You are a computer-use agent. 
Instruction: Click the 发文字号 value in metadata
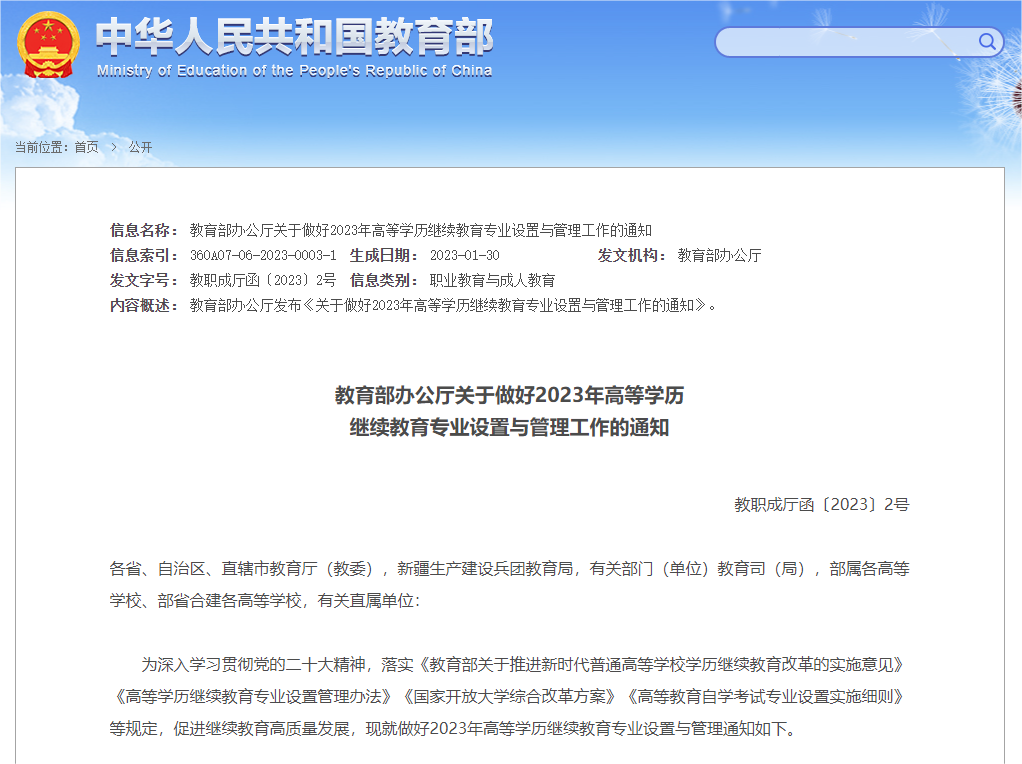(263, 280)
